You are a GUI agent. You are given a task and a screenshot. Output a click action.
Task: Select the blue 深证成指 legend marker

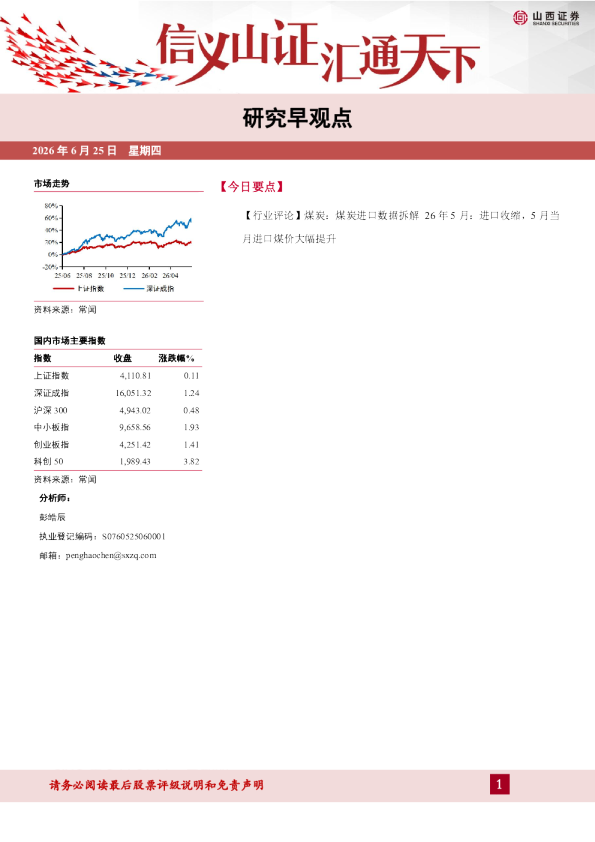(x=134, y=289)
